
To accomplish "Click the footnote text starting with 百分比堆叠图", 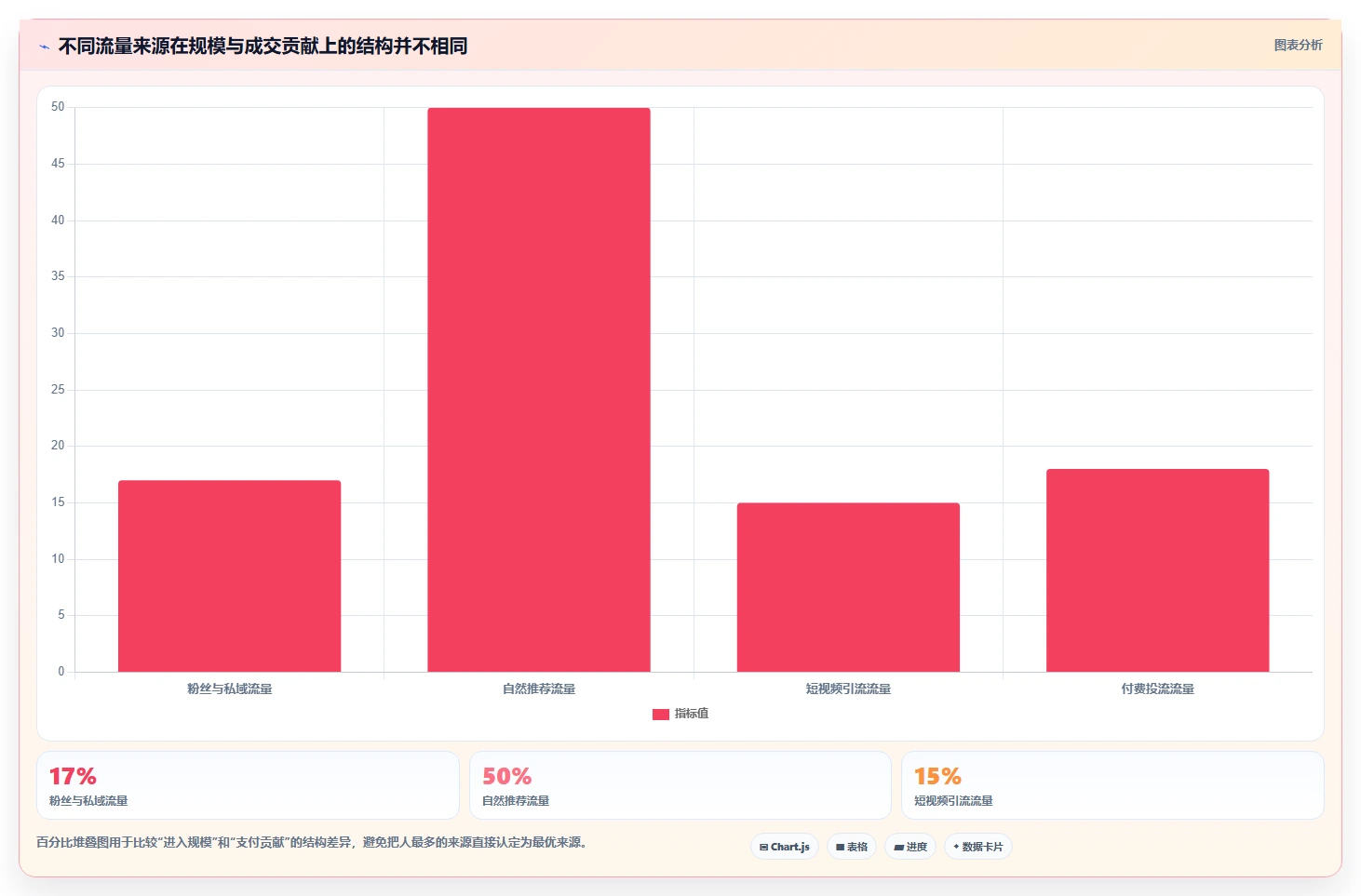I will tap(311, 843).
